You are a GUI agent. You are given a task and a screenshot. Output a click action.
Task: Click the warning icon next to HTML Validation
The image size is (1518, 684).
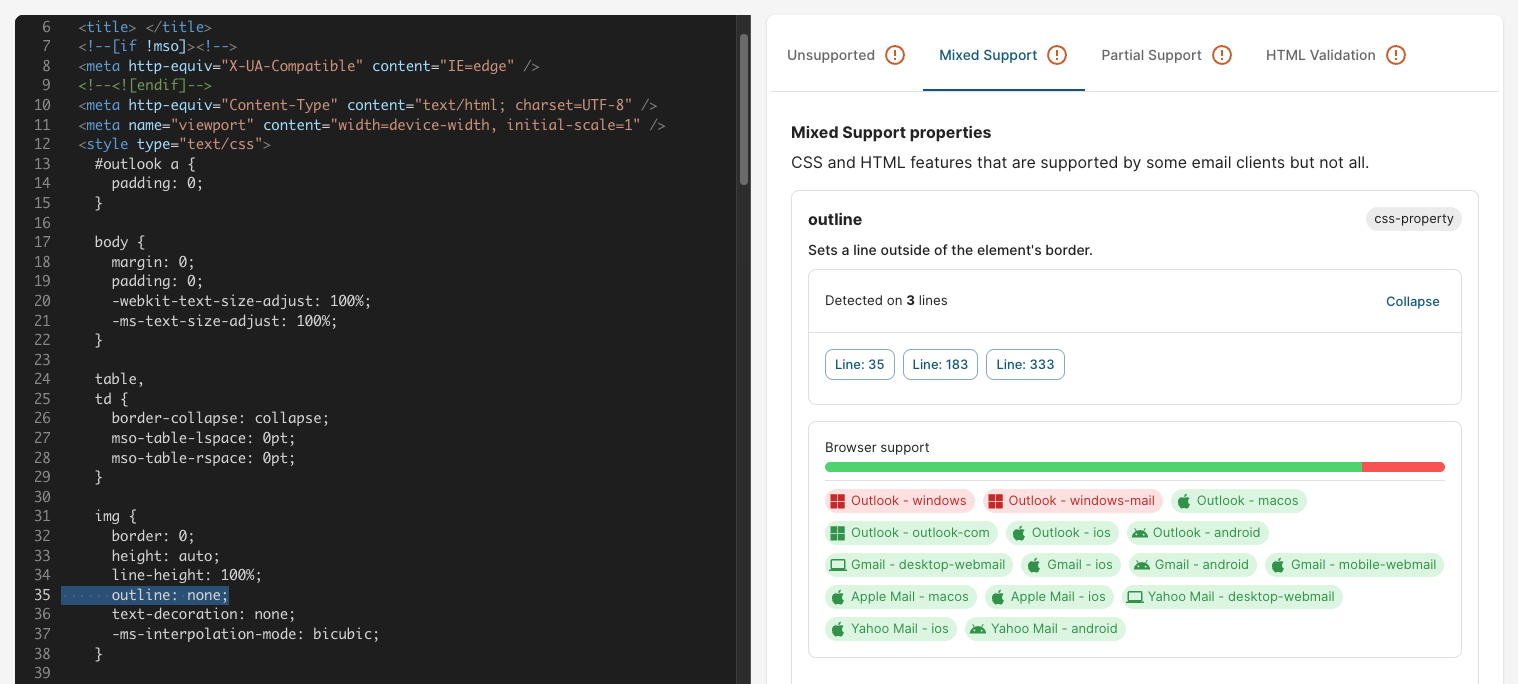click(1396, 55)
